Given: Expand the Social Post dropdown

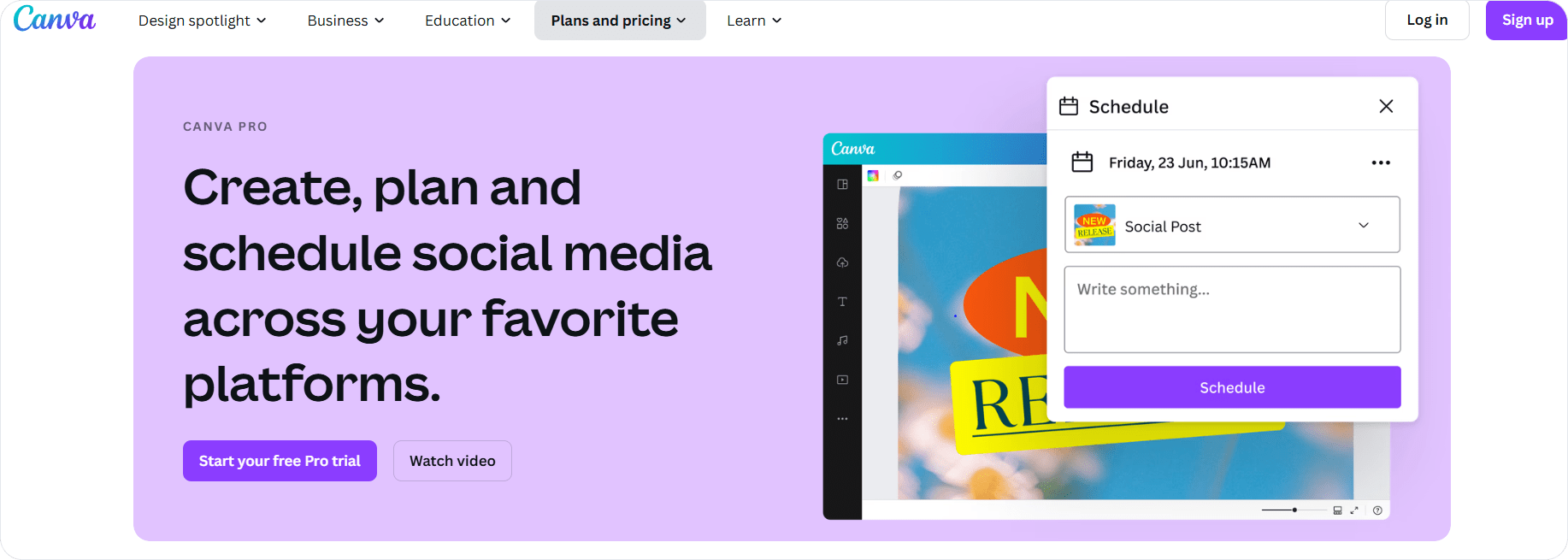Looking at the screenshot, I should click(1232, 225).
